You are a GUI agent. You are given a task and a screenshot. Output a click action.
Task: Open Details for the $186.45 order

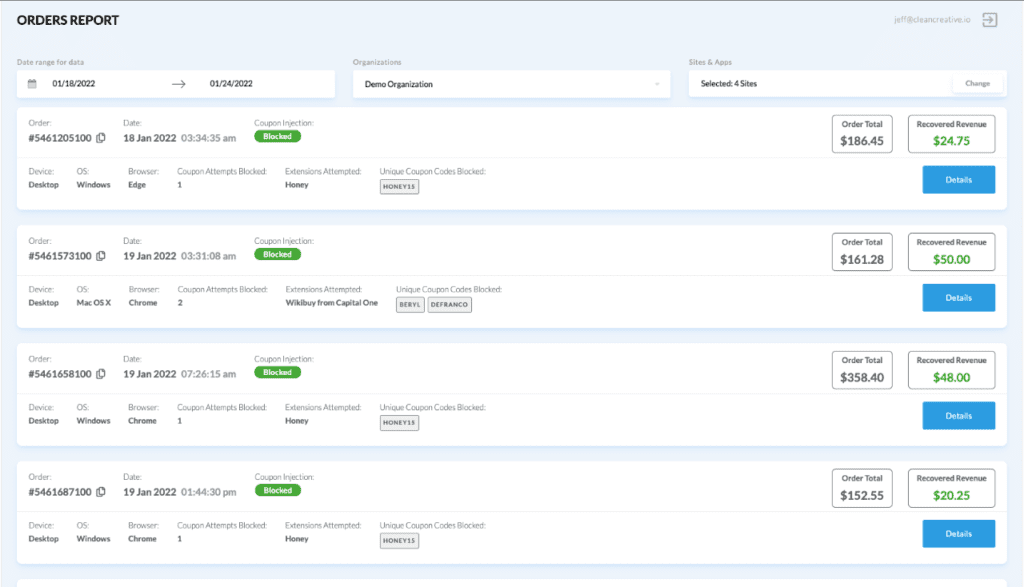(x=958, y=180)
